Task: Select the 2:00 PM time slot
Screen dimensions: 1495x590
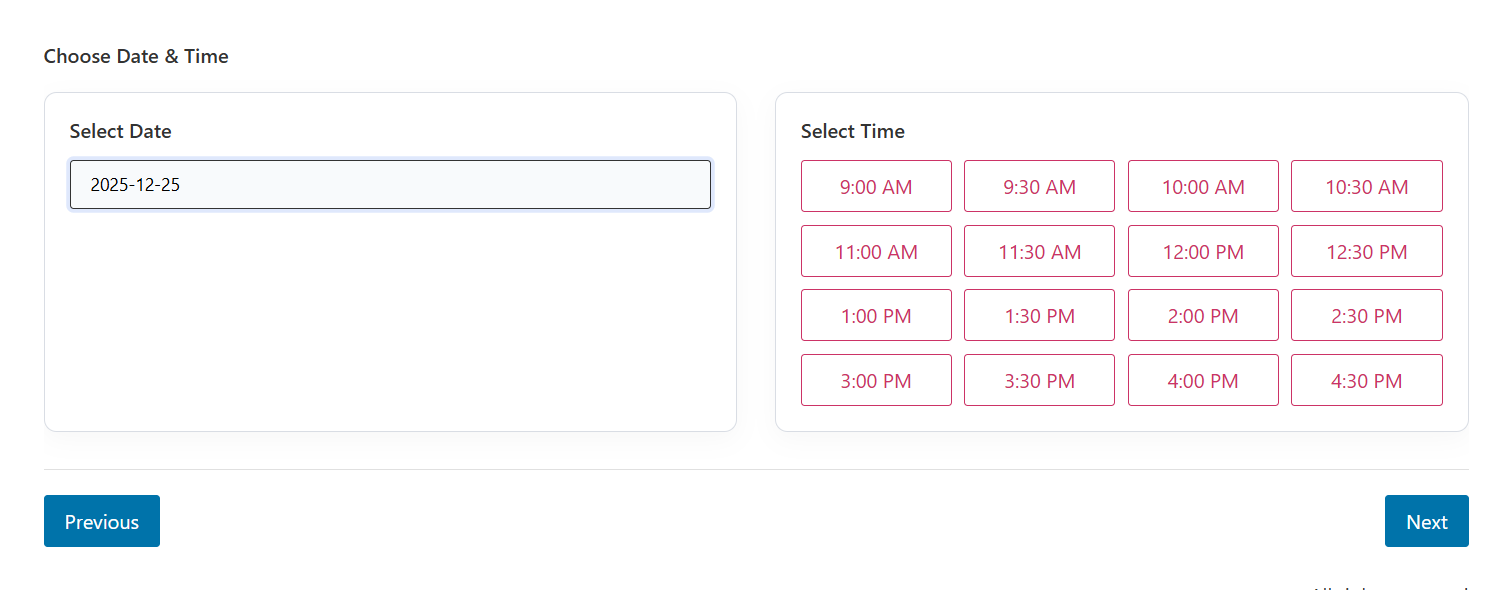Action: (1203, 315)
